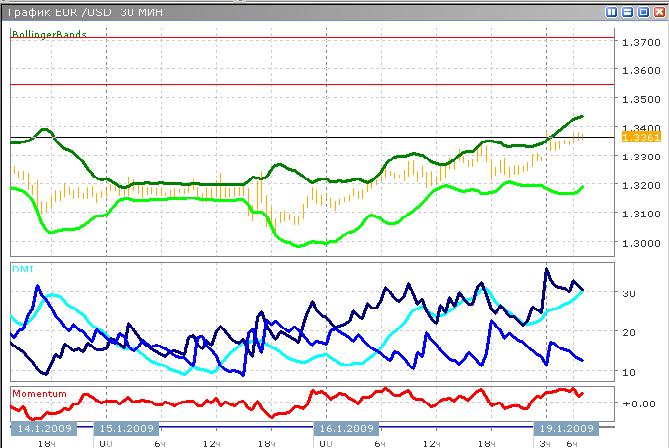The image size is (669, 448).
Task: Close the EUR/USD chart window
Action: coord(657,12)
